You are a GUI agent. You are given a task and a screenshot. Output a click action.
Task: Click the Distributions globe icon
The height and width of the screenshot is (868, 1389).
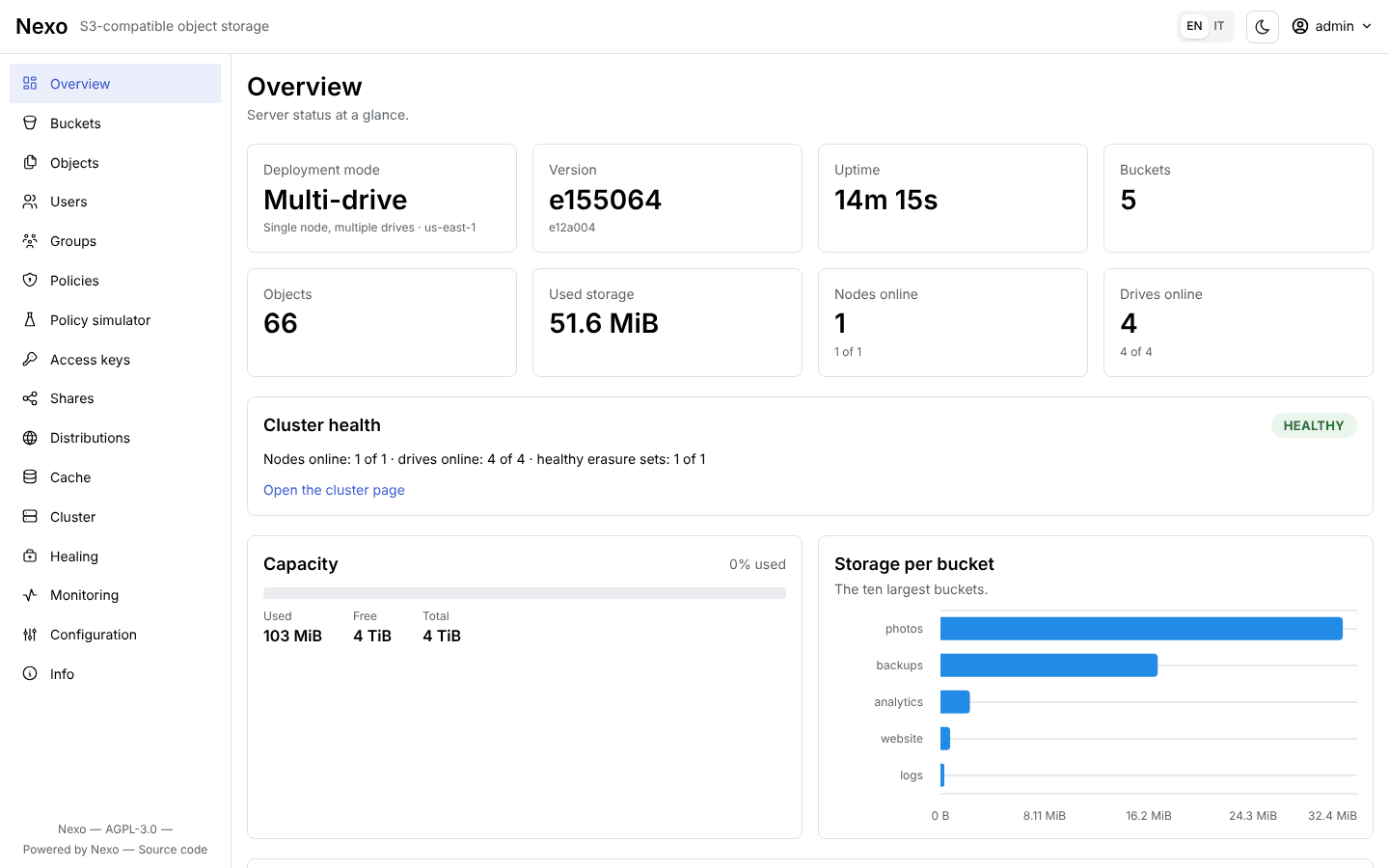click(30, 438)
